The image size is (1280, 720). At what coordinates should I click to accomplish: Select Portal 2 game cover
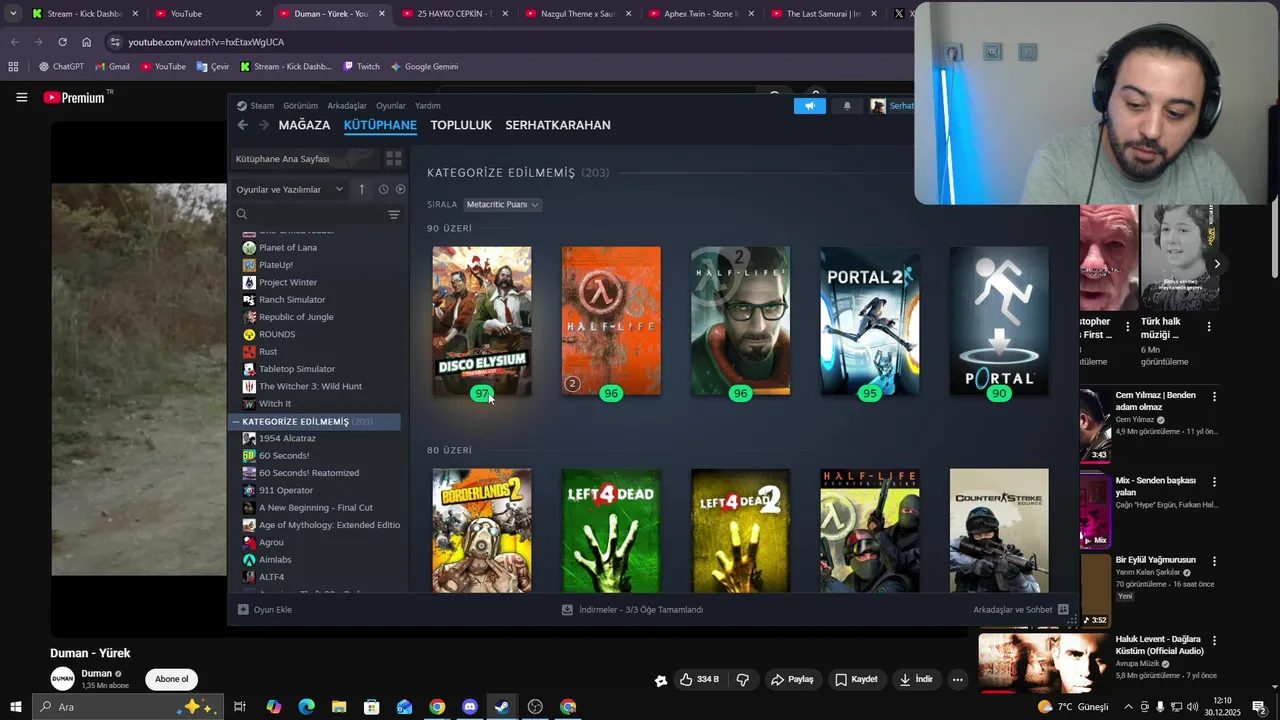coord(870,320)
